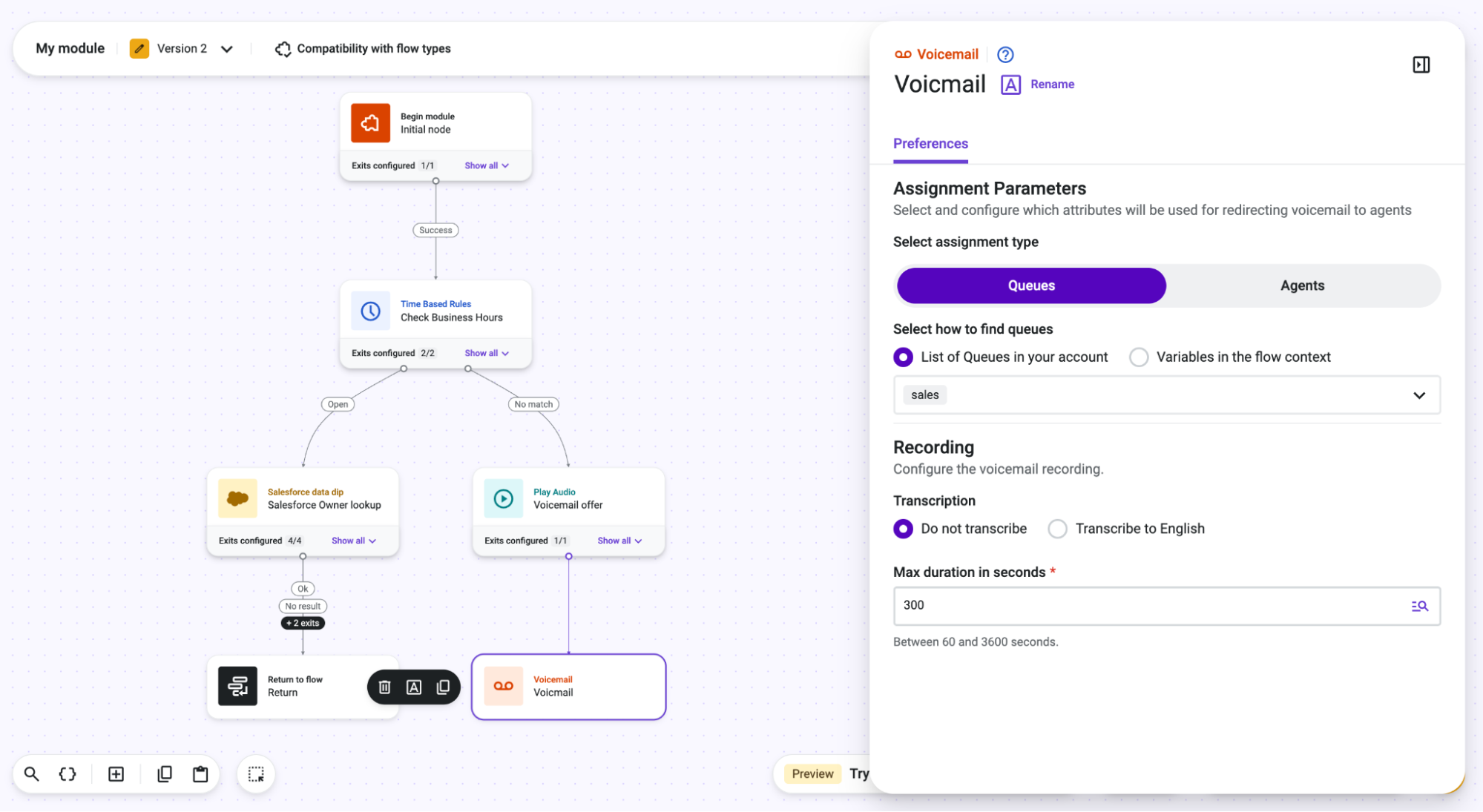Click the paste clipboard icon in bottom toolbar
This screenshot has height=812, width=1483.
(x=200, y=774)
